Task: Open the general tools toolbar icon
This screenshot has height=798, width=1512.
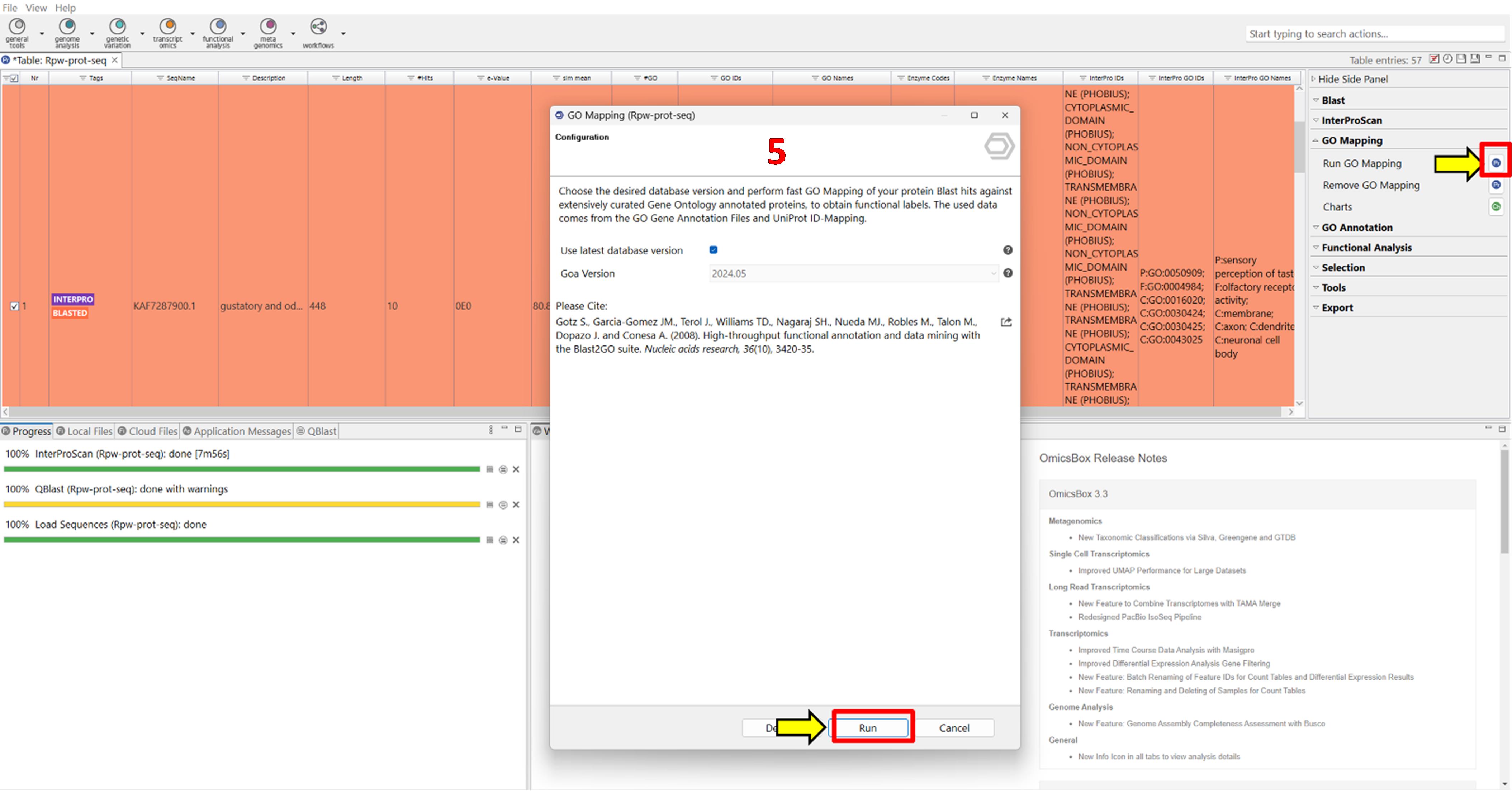Action: click(17, 27)
